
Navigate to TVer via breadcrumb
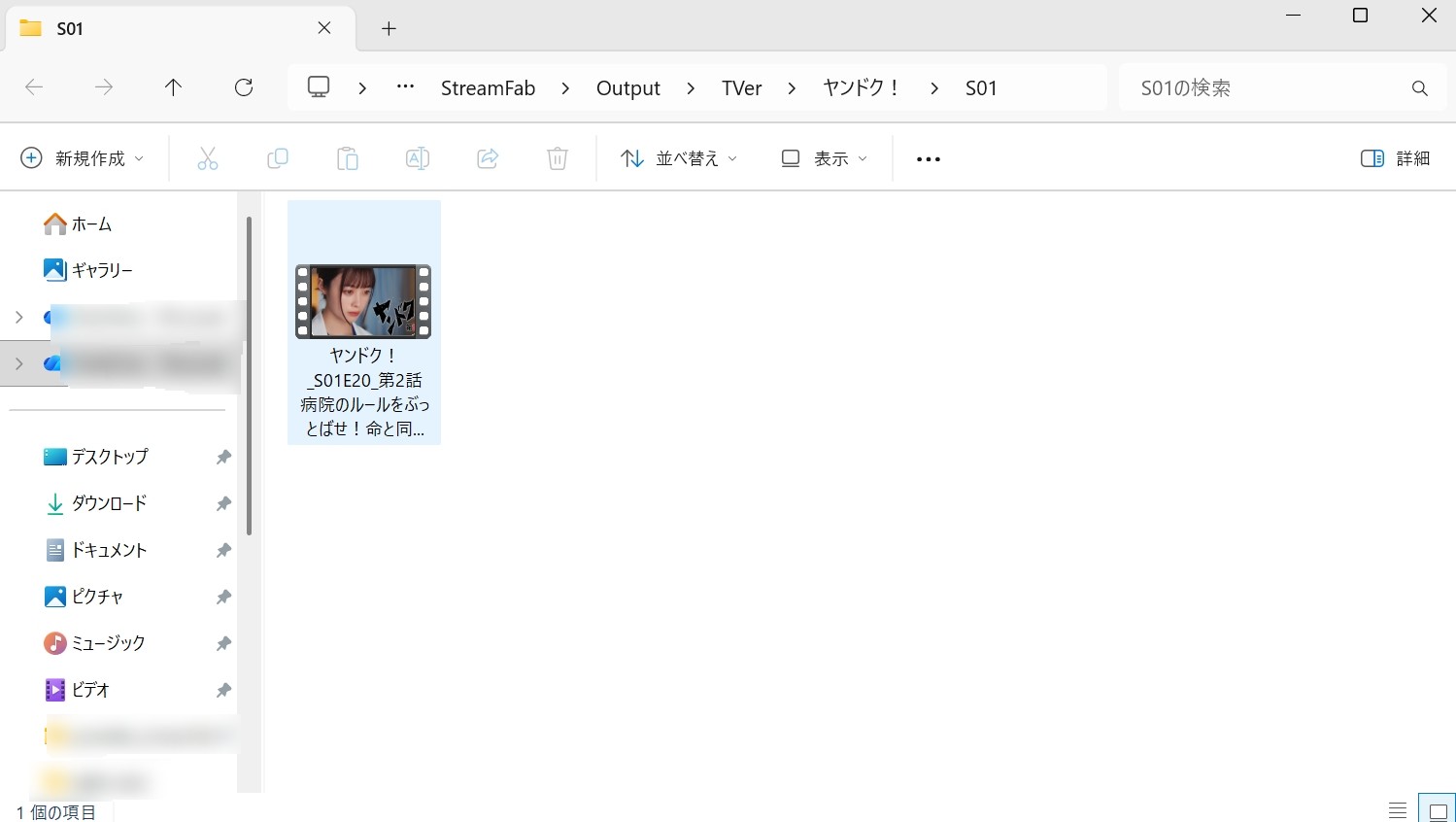pos(740,87)
